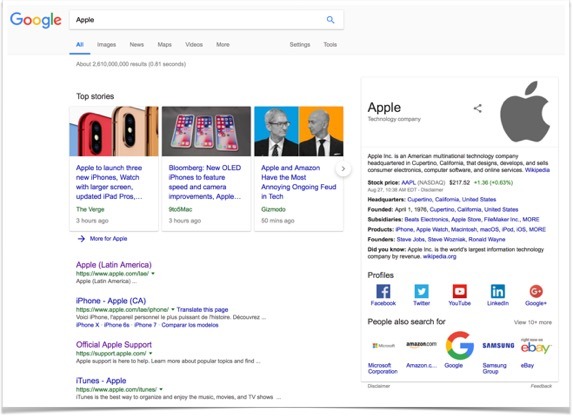Show next top stories with carousel arrow
Screen dimensions: 573x417
click(343, 168)
